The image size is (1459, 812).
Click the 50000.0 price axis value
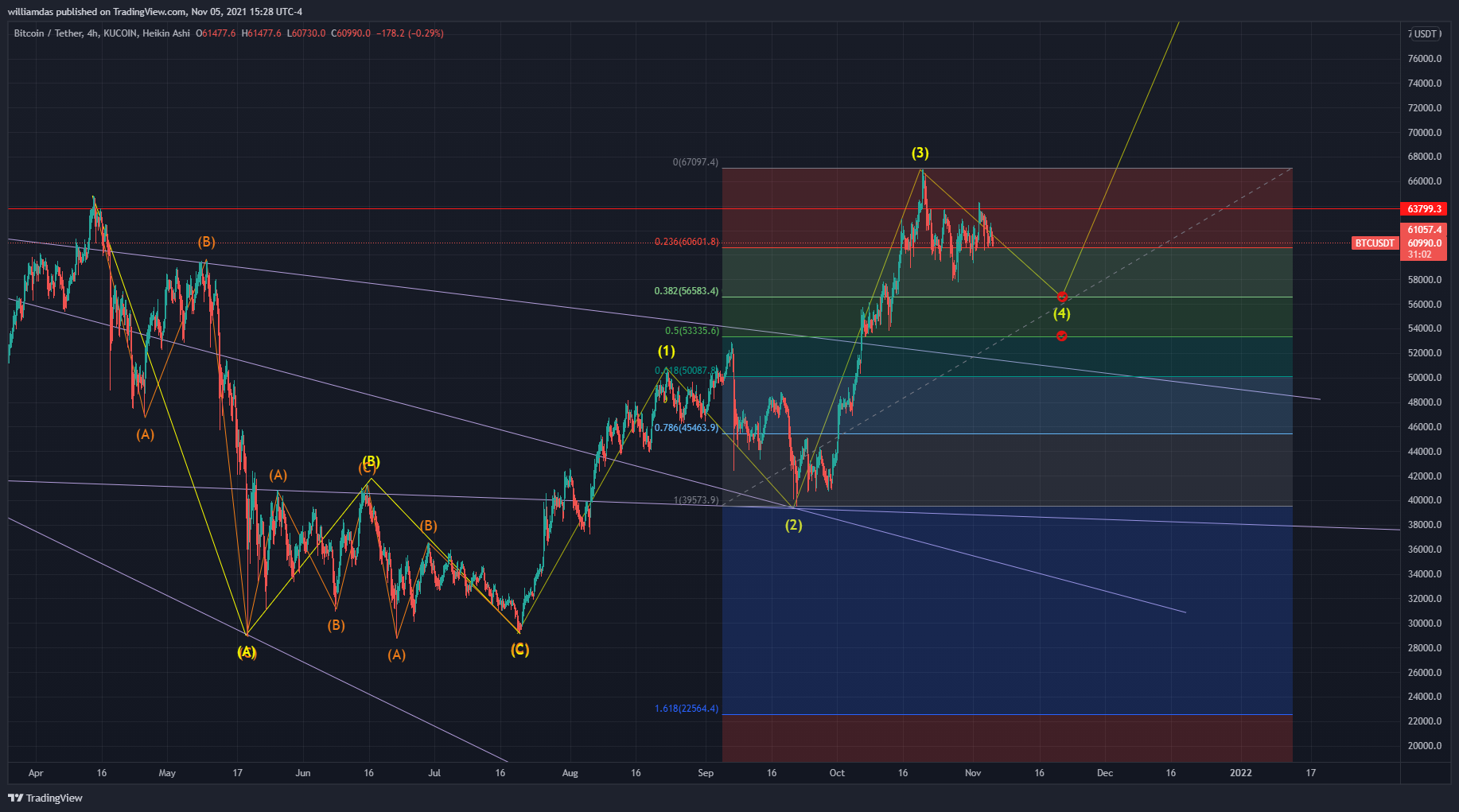[1425, 378]
